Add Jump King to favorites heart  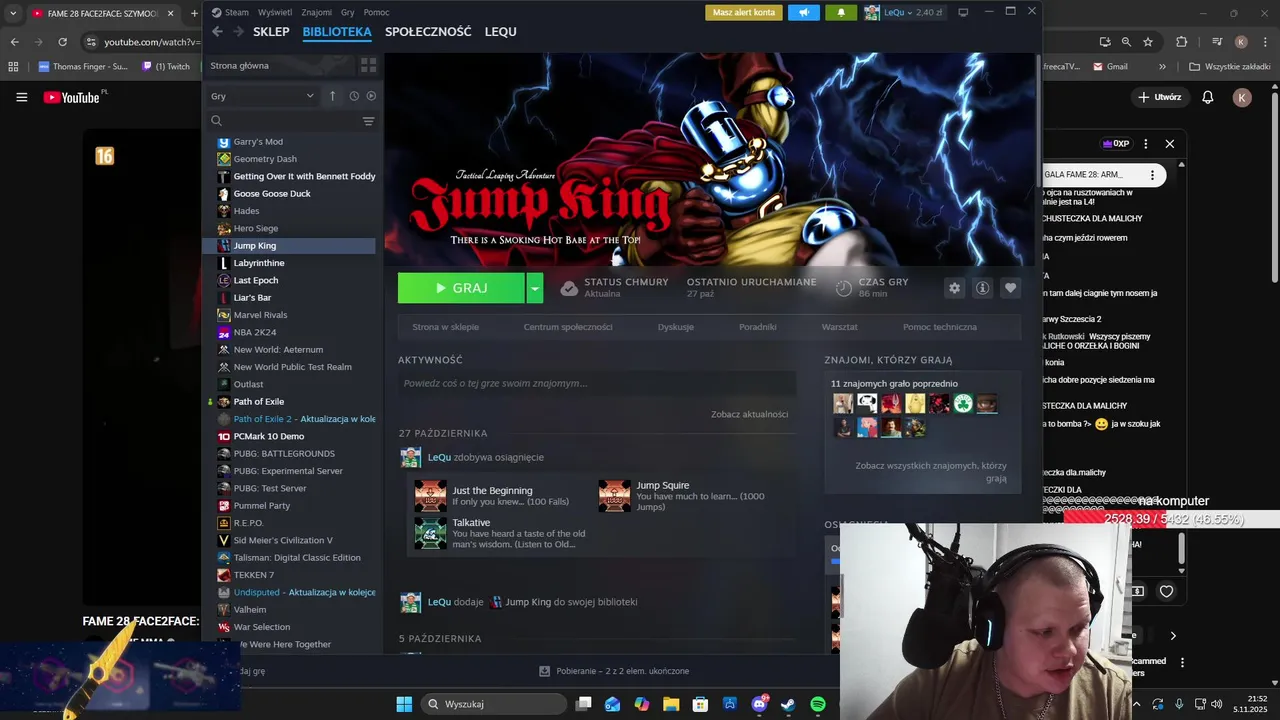point(1010,288)
